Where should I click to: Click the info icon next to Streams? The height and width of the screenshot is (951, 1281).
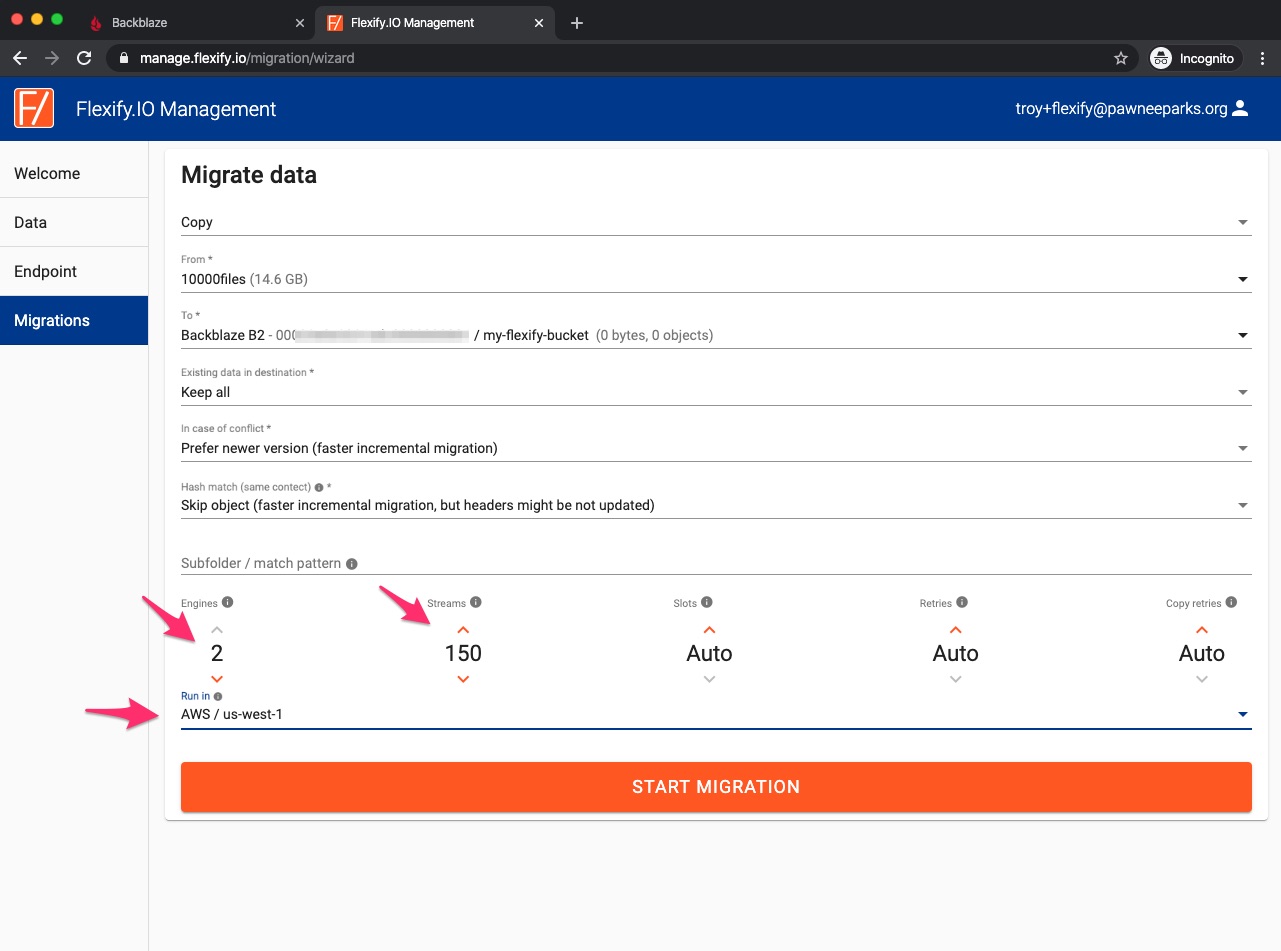[476, 602]
